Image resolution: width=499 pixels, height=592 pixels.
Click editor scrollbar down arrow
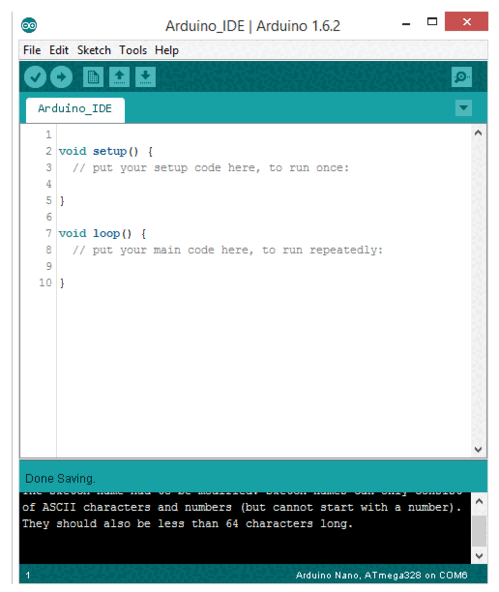pyautogui.click(x=478, y=449)
